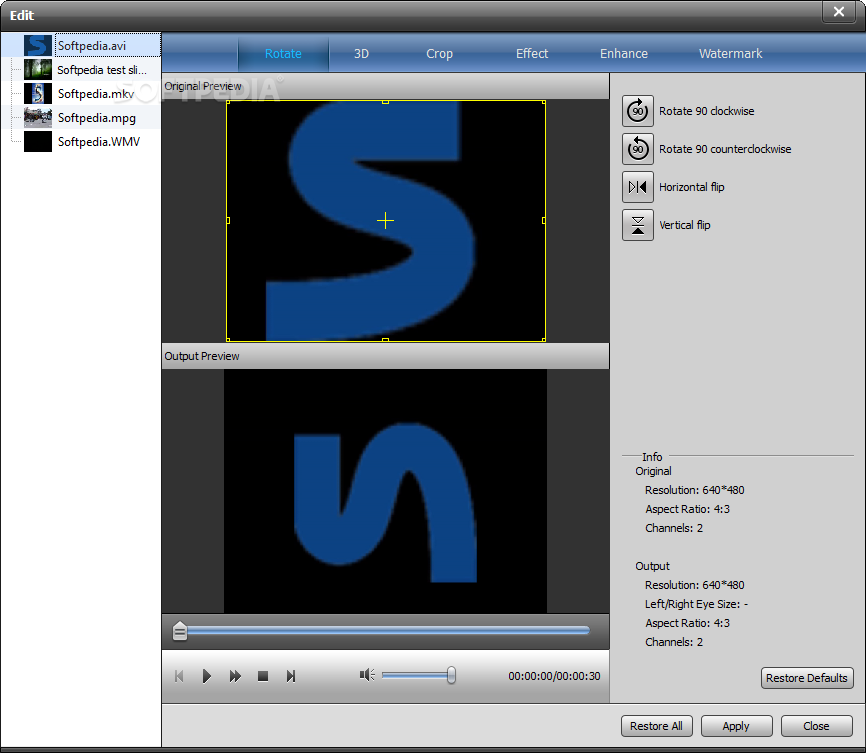Click the Rotate 90 counterclockwise icon
The height and width of the screenshot is (753, 866).
click(x=637, y=149)
